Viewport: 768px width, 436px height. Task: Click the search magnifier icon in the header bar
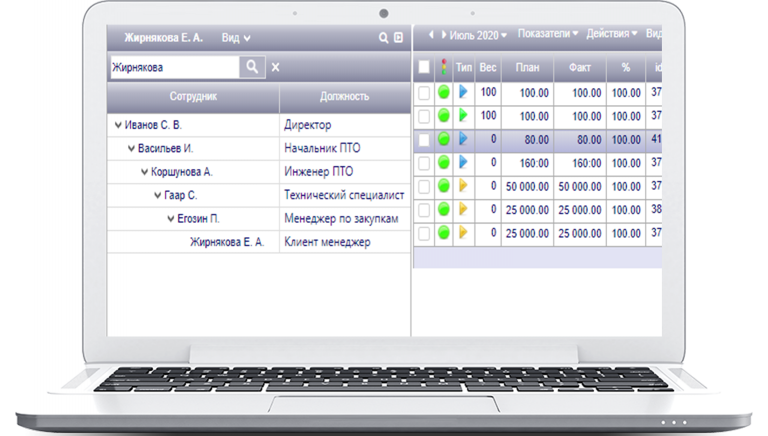[x=384, y=38]
